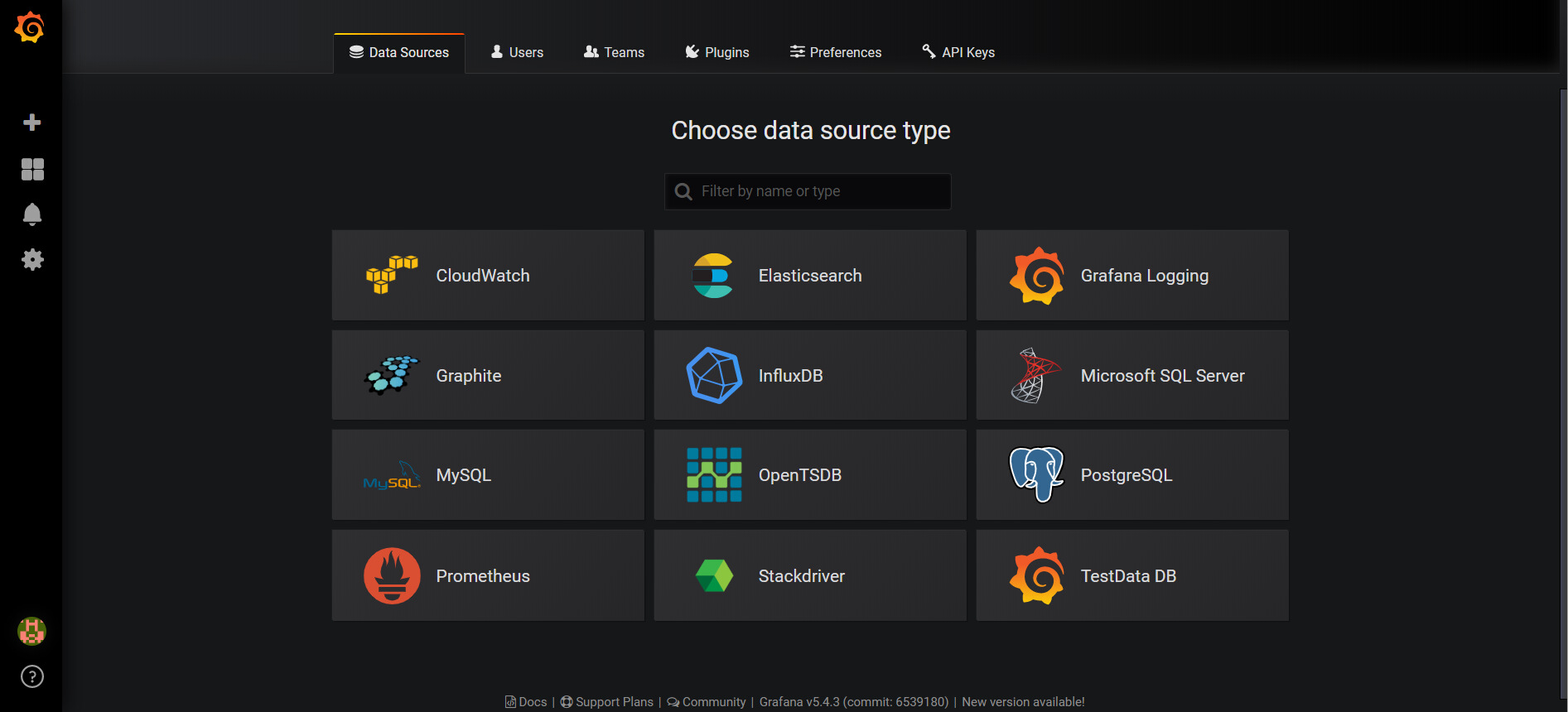Click the New version available link
Viewport: 1568px width, 712px height.
(1023, 702)
